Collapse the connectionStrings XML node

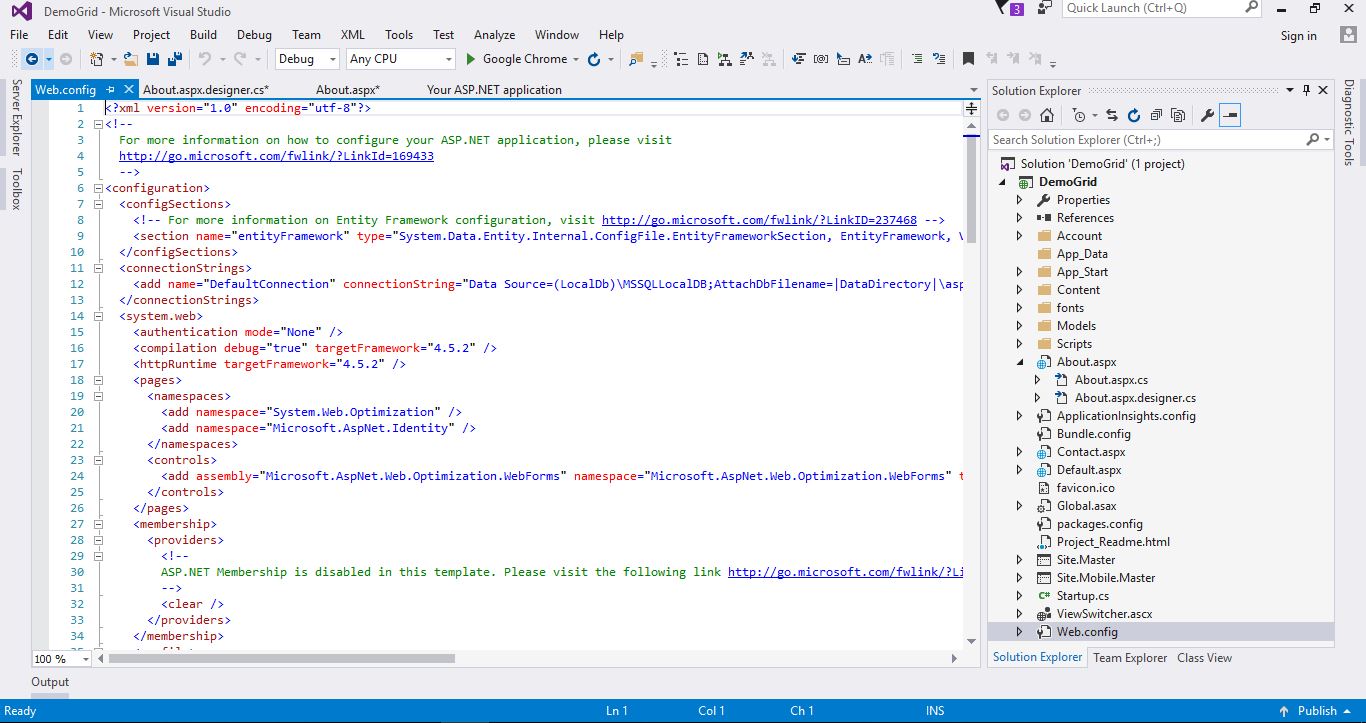pyautogui.click(x=97, y=268)
